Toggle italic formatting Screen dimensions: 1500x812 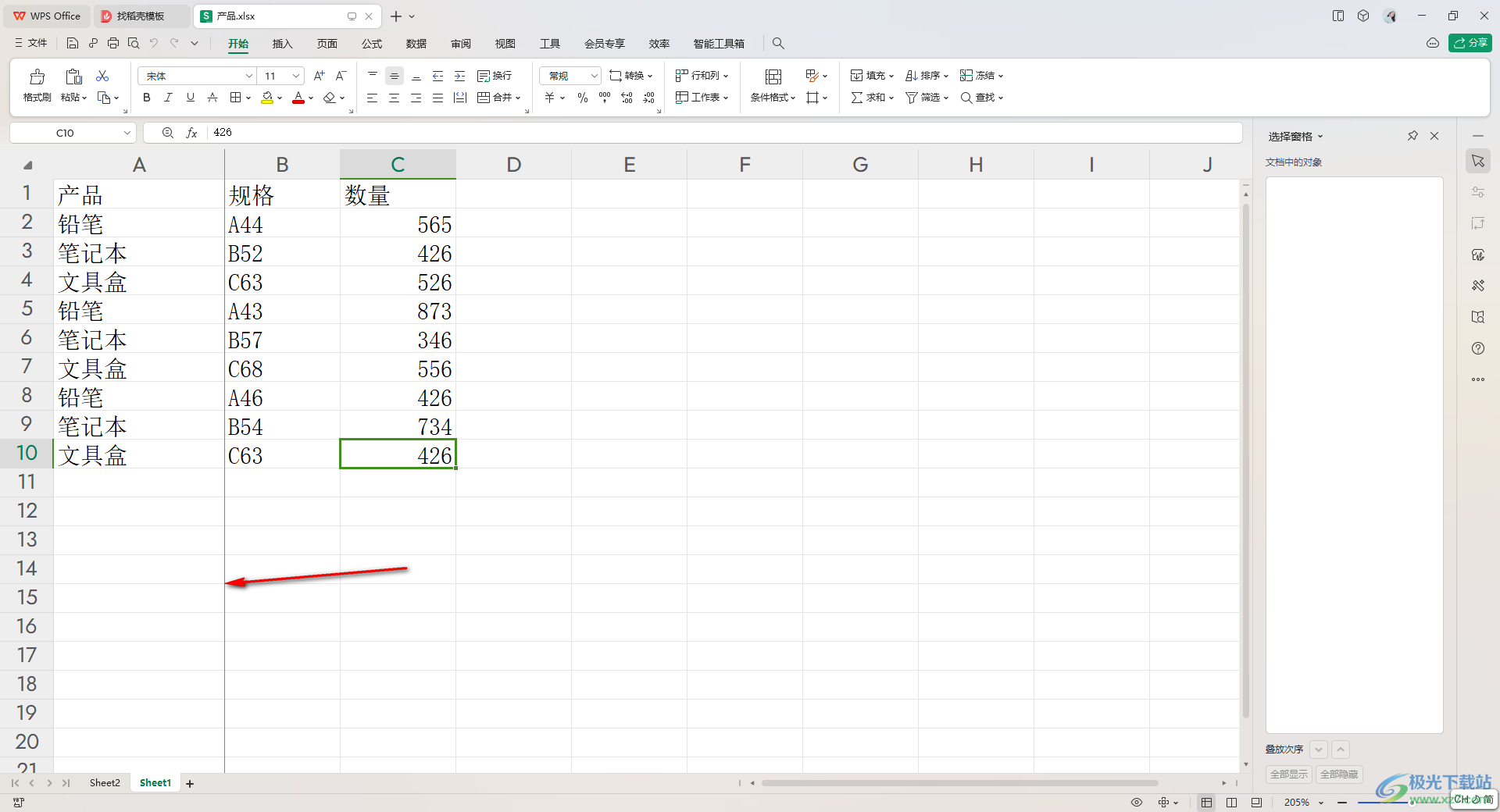tap(168, 98)
